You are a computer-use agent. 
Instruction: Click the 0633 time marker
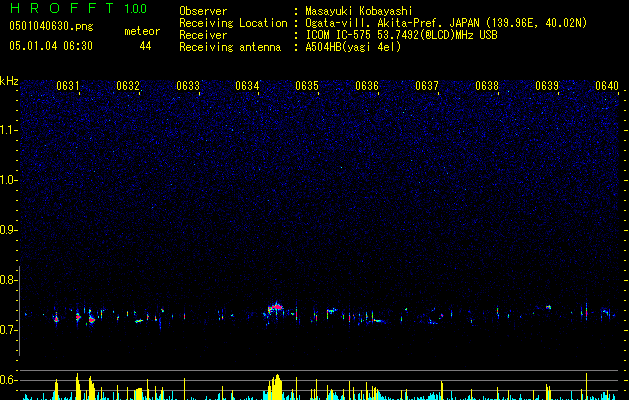point(188,86)
